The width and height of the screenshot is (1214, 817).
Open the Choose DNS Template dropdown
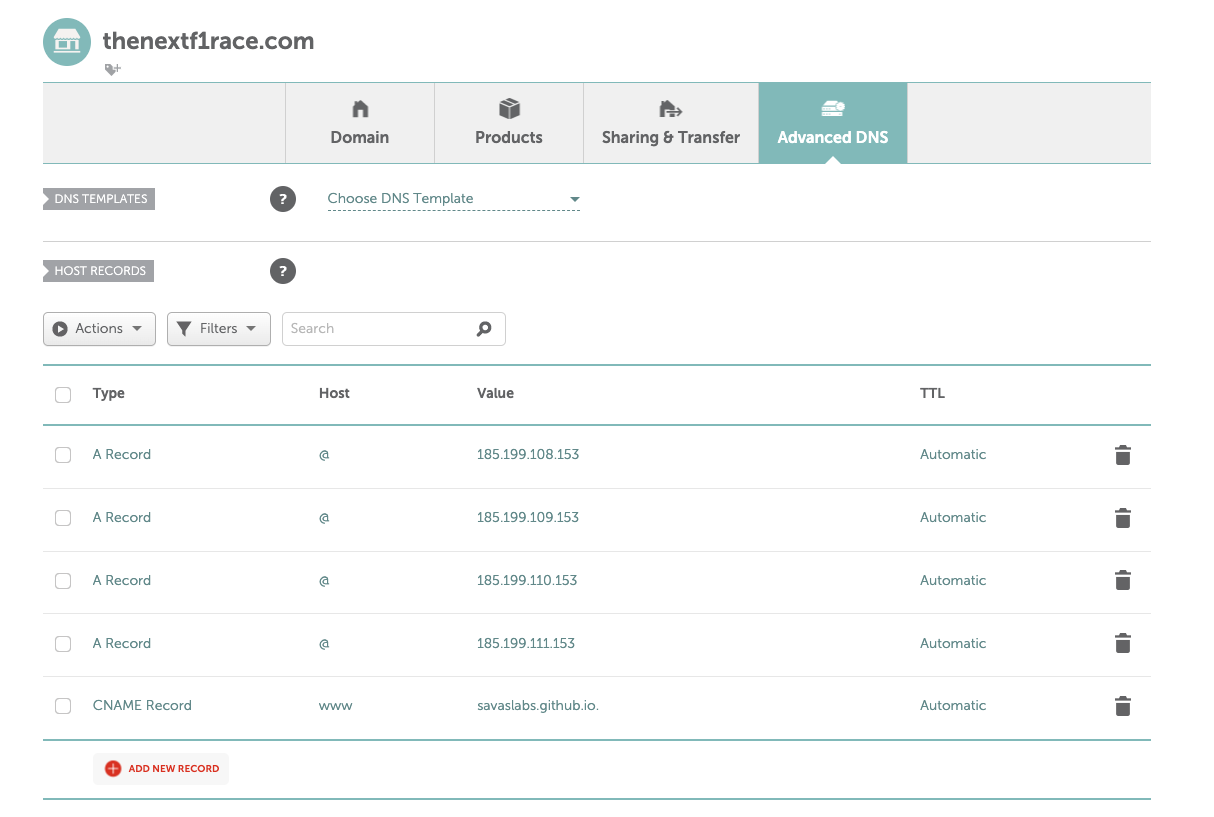pos(453,198)
